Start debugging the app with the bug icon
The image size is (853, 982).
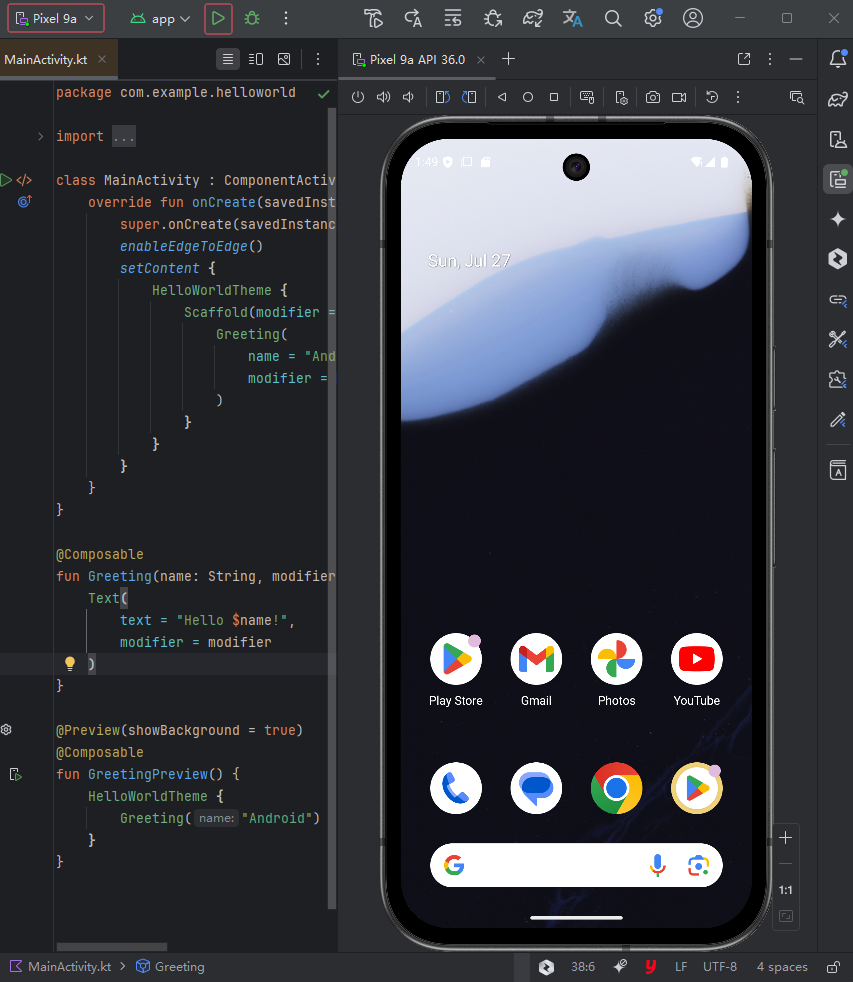coord(252,18)
